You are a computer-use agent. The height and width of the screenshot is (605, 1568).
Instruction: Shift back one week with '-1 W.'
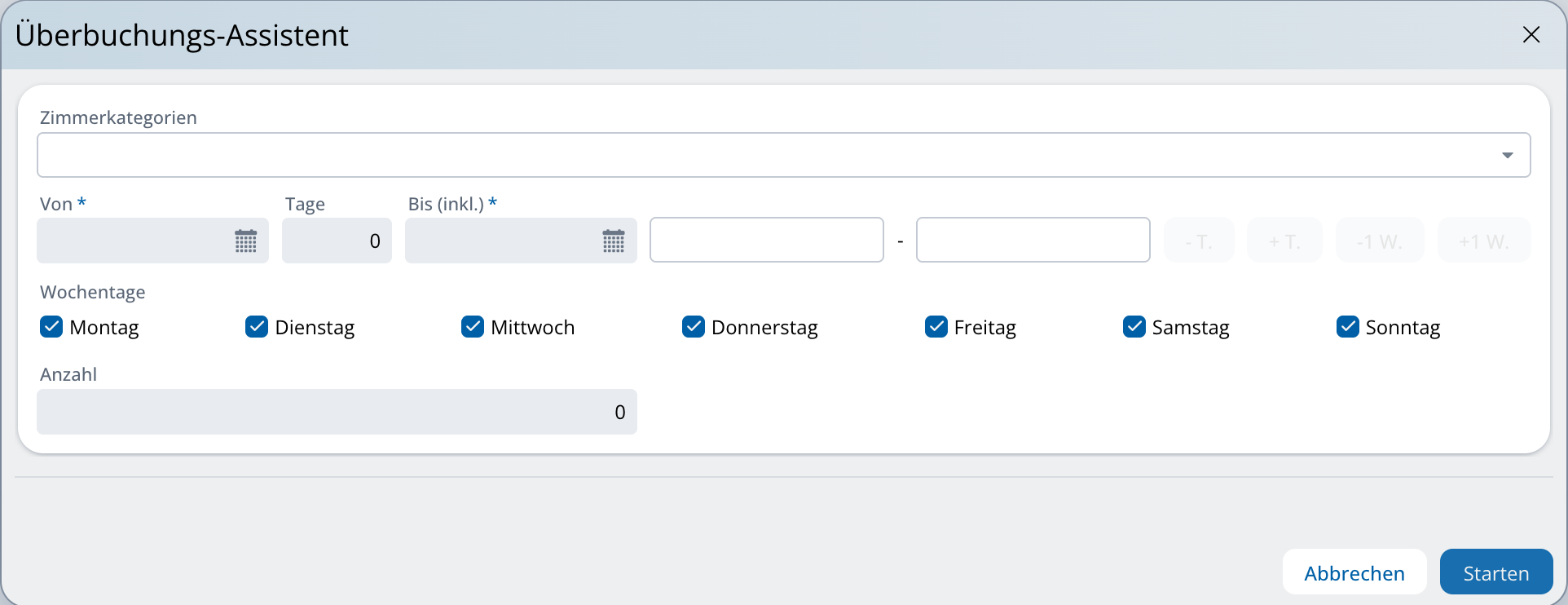pyautogui.click(x=1380, y=241)
